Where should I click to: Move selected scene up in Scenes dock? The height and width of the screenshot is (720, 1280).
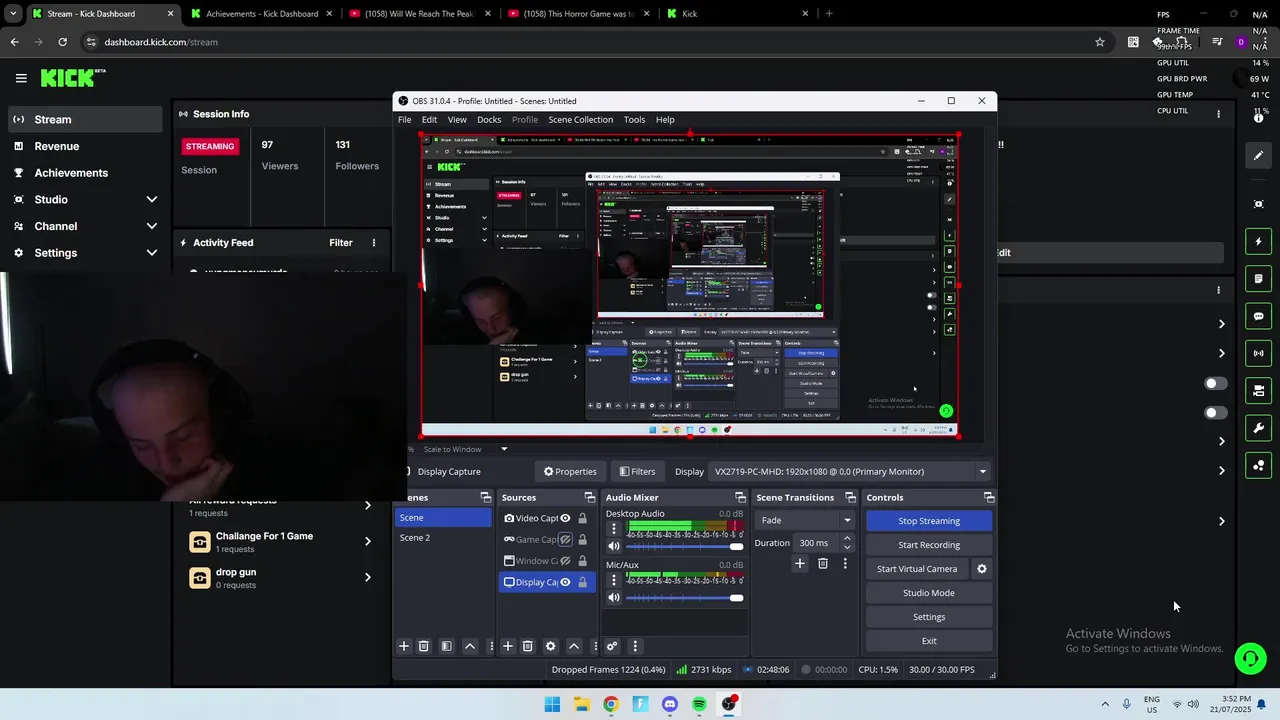(x=470, y=646)
